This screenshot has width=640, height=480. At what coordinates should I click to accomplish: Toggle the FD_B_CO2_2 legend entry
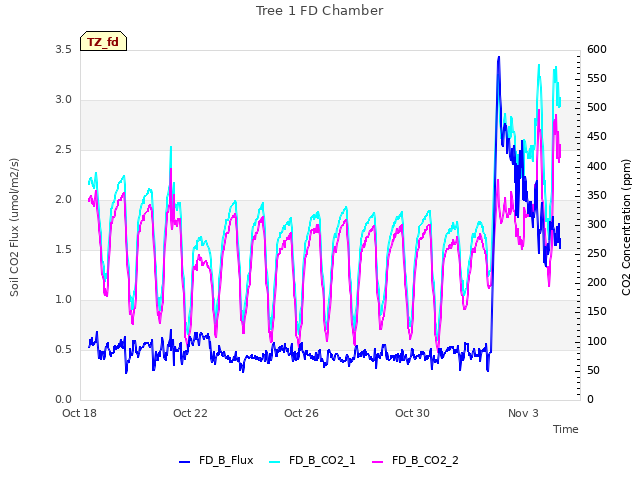point(415,460)
